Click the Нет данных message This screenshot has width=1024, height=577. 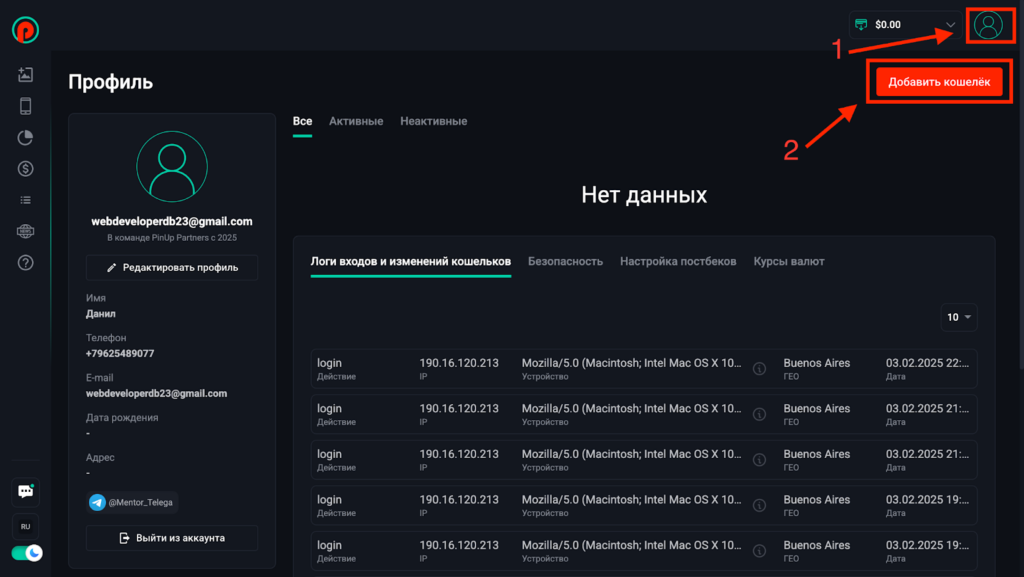click(644, 195)
